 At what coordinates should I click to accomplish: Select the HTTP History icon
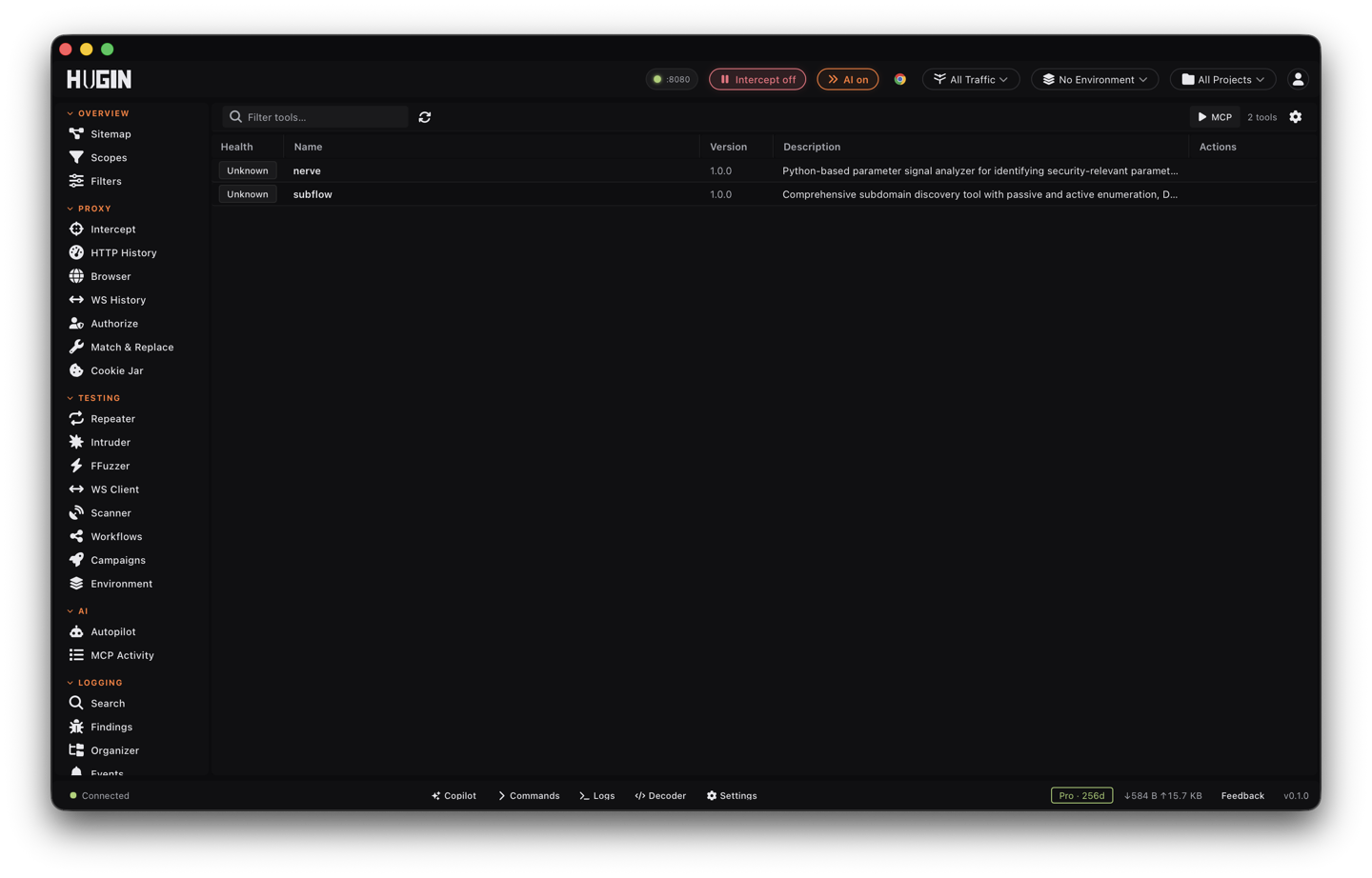(x=76, y=252)
